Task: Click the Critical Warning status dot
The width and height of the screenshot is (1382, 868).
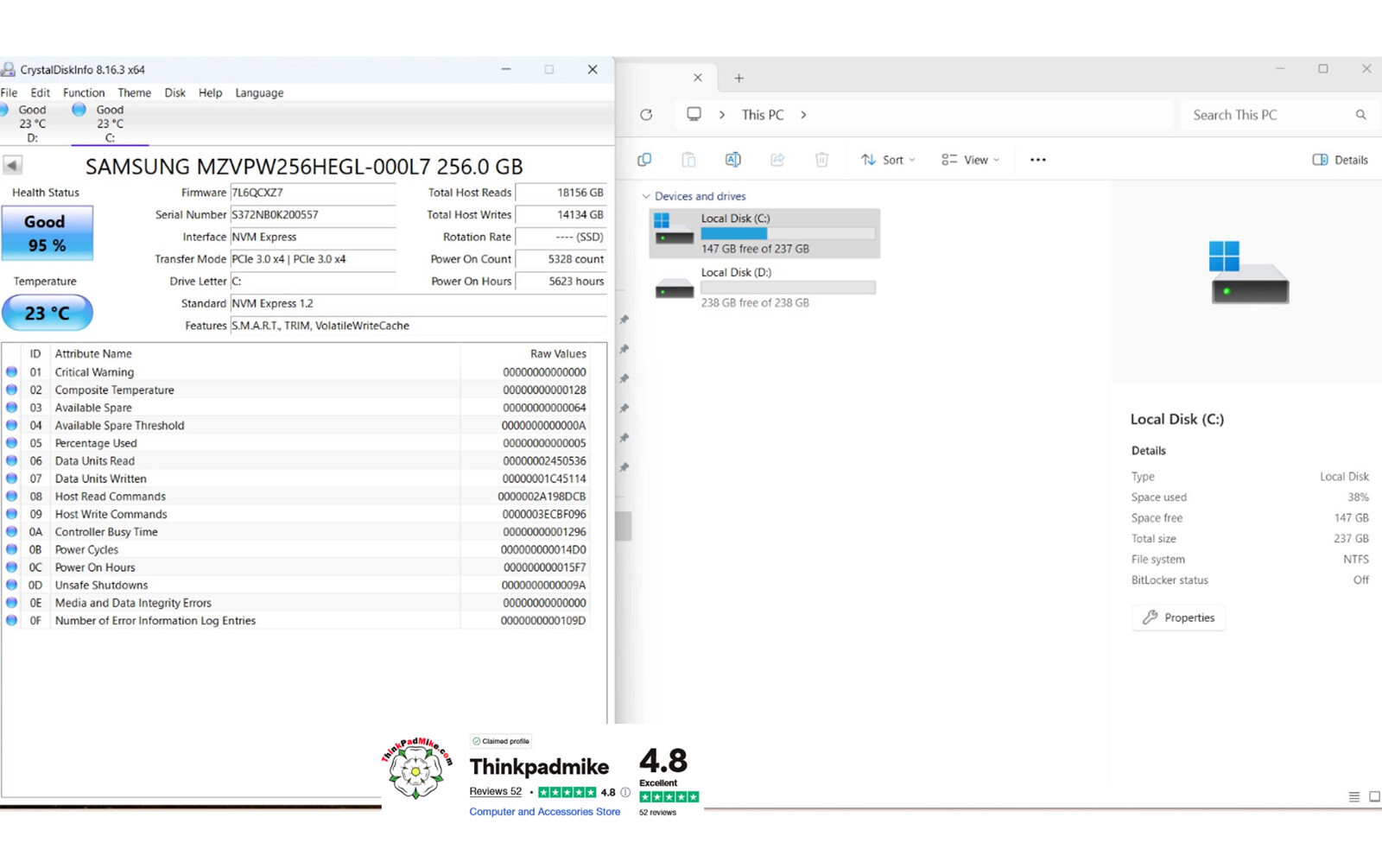Action: [11, 372]
